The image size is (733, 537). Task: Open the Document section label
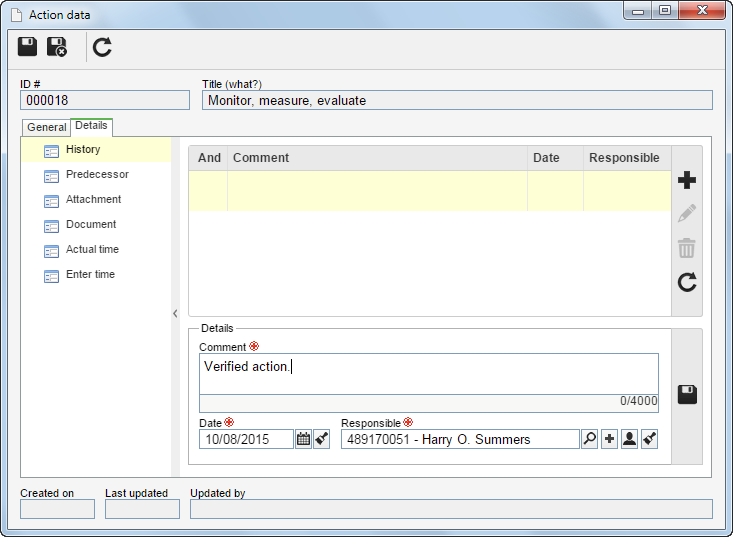[x=91, y=224]
